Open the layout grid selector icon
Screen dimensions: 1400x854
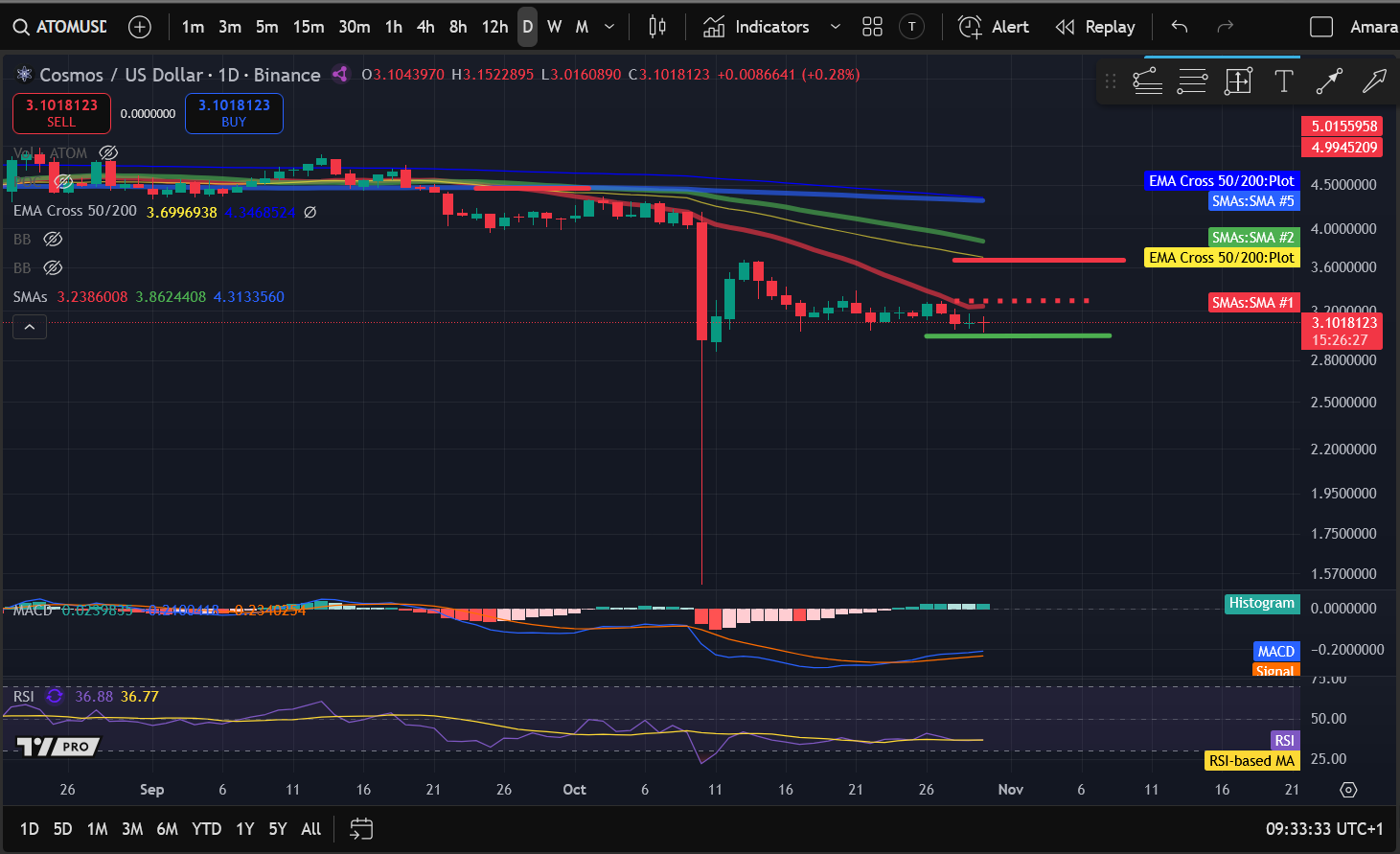(872, 26)
